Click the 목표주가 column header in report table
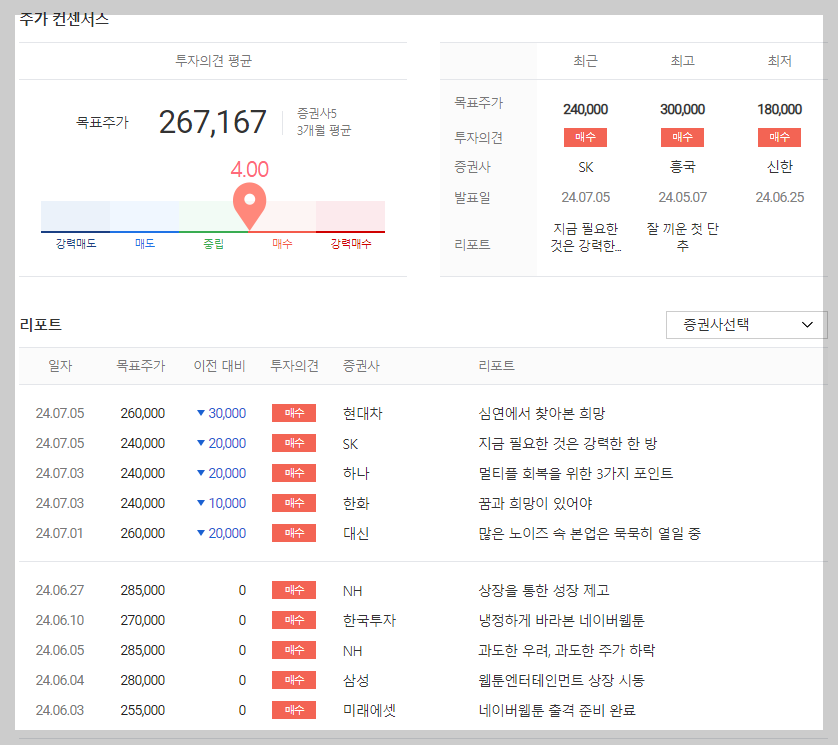Viewport: 838px width, 745px height. pyautogui.click(x=141, y=366)
